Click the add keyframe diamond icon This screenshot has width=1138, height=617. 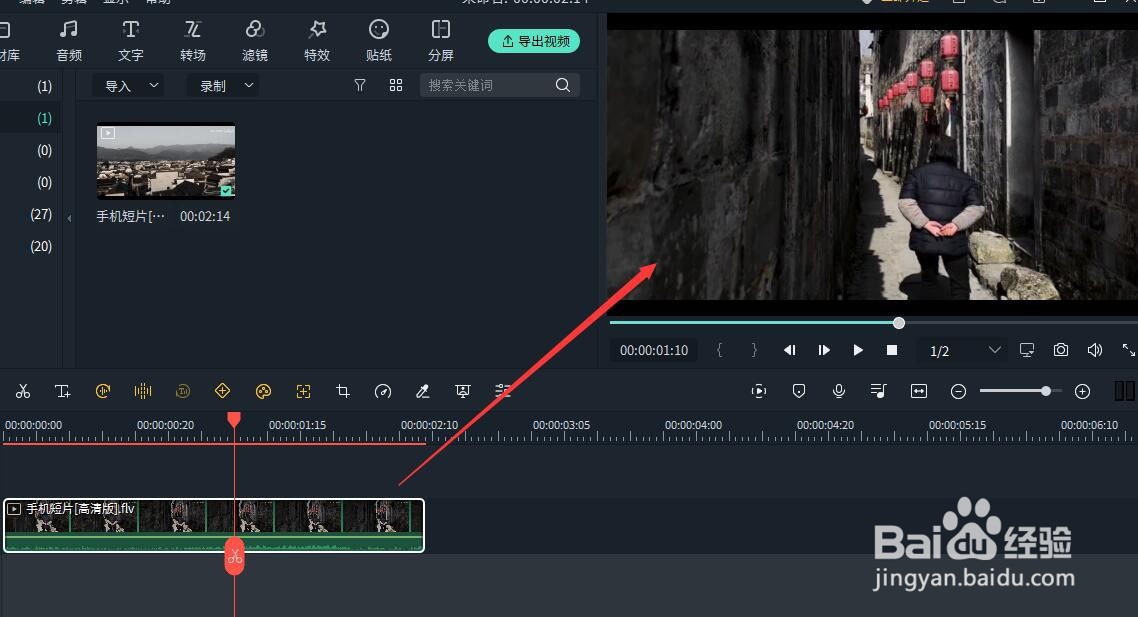(223, 391)
